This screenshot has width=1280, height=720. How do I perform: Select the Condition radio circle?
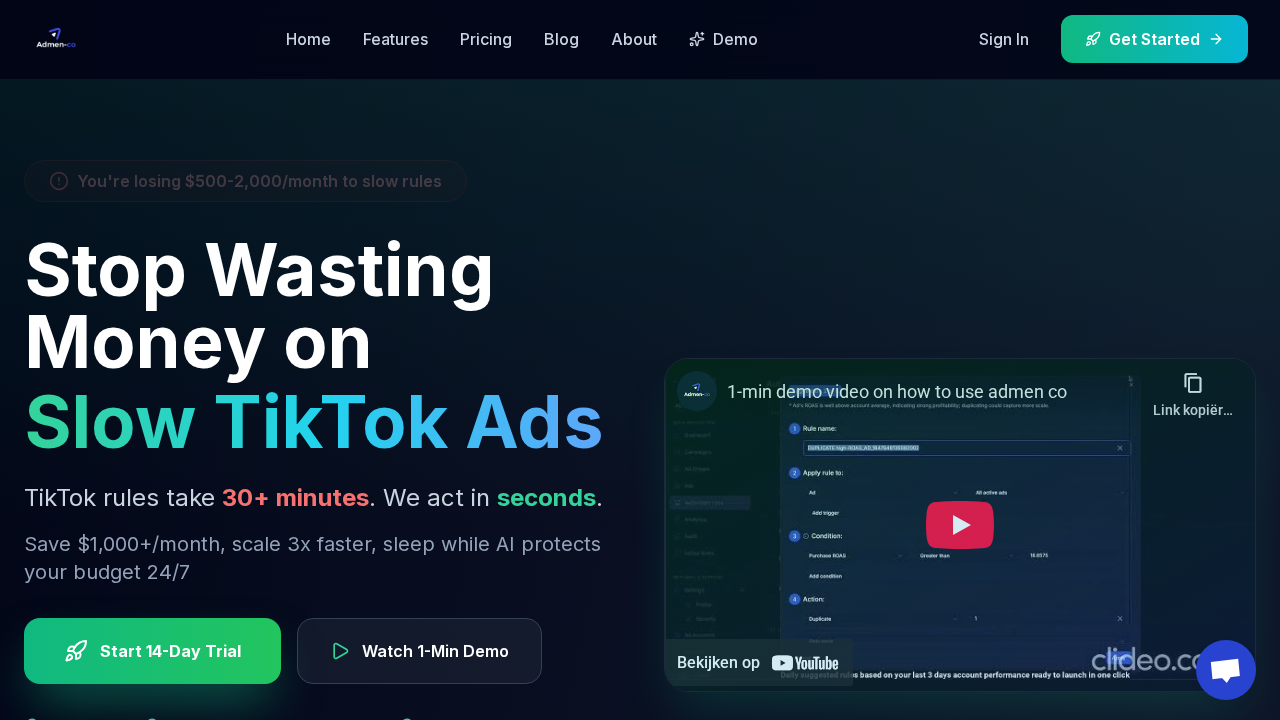[x=806, y=536]
